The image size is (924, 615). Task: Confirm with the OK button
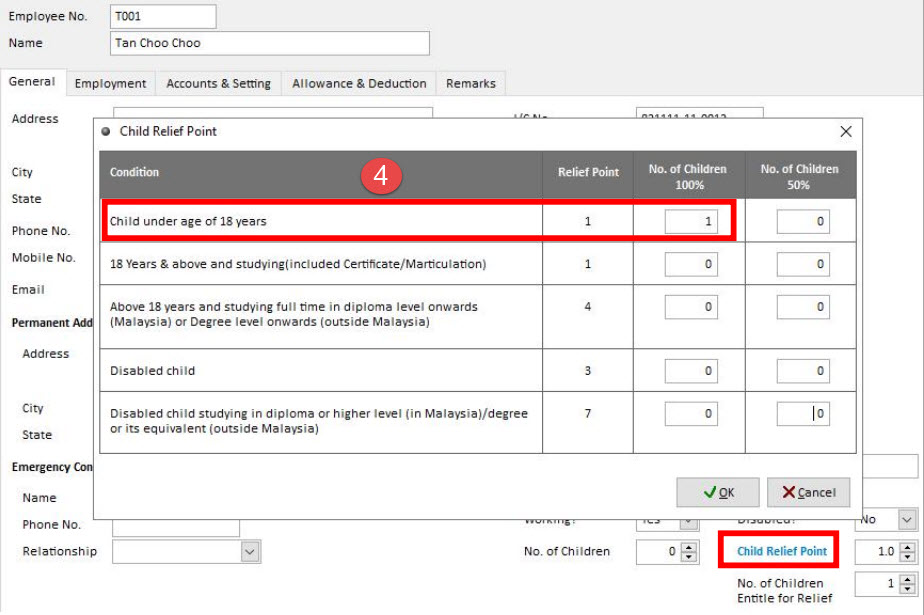click(x=717, y=492)
